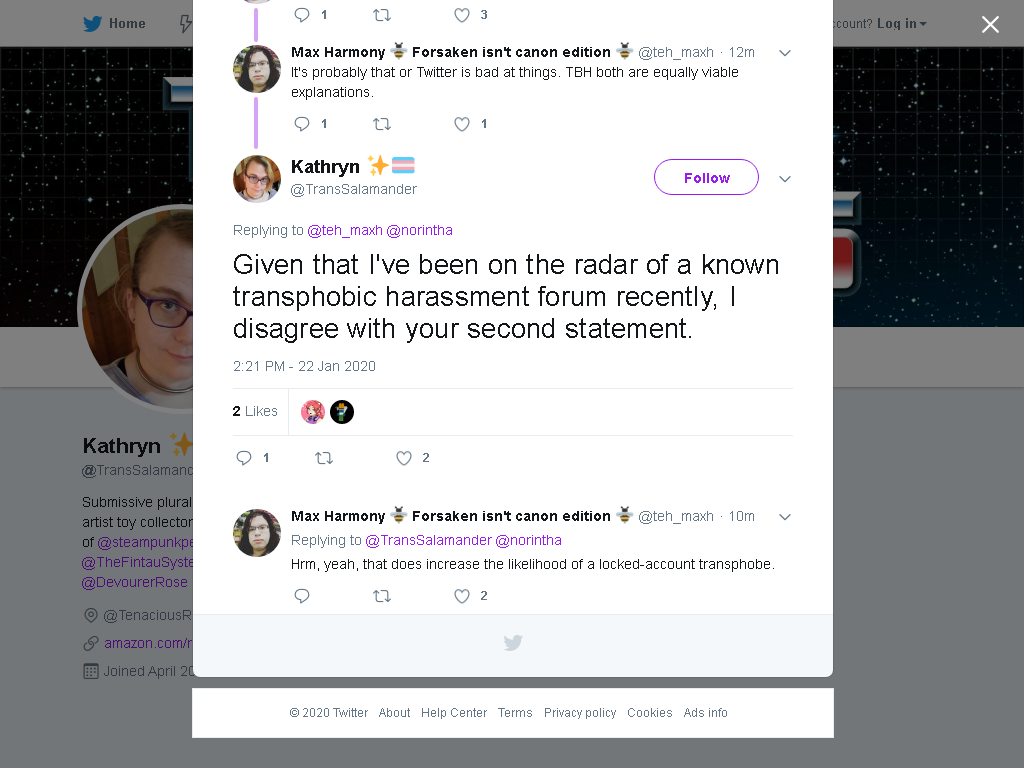Reply to Max Harmony's 10m tweet
Image resolution: width=1024 pixels, height=768 pixels.
[x=302, y=596]
